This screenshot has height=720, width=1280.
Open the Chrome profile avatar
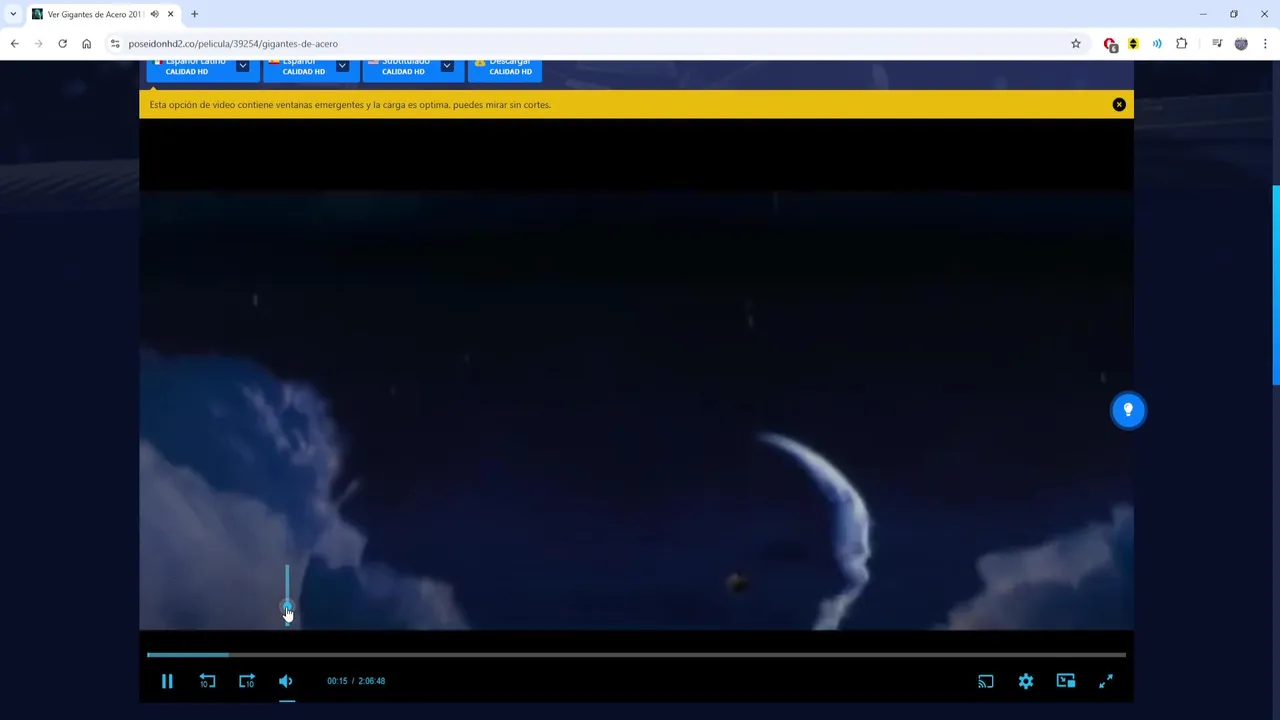1241,44
